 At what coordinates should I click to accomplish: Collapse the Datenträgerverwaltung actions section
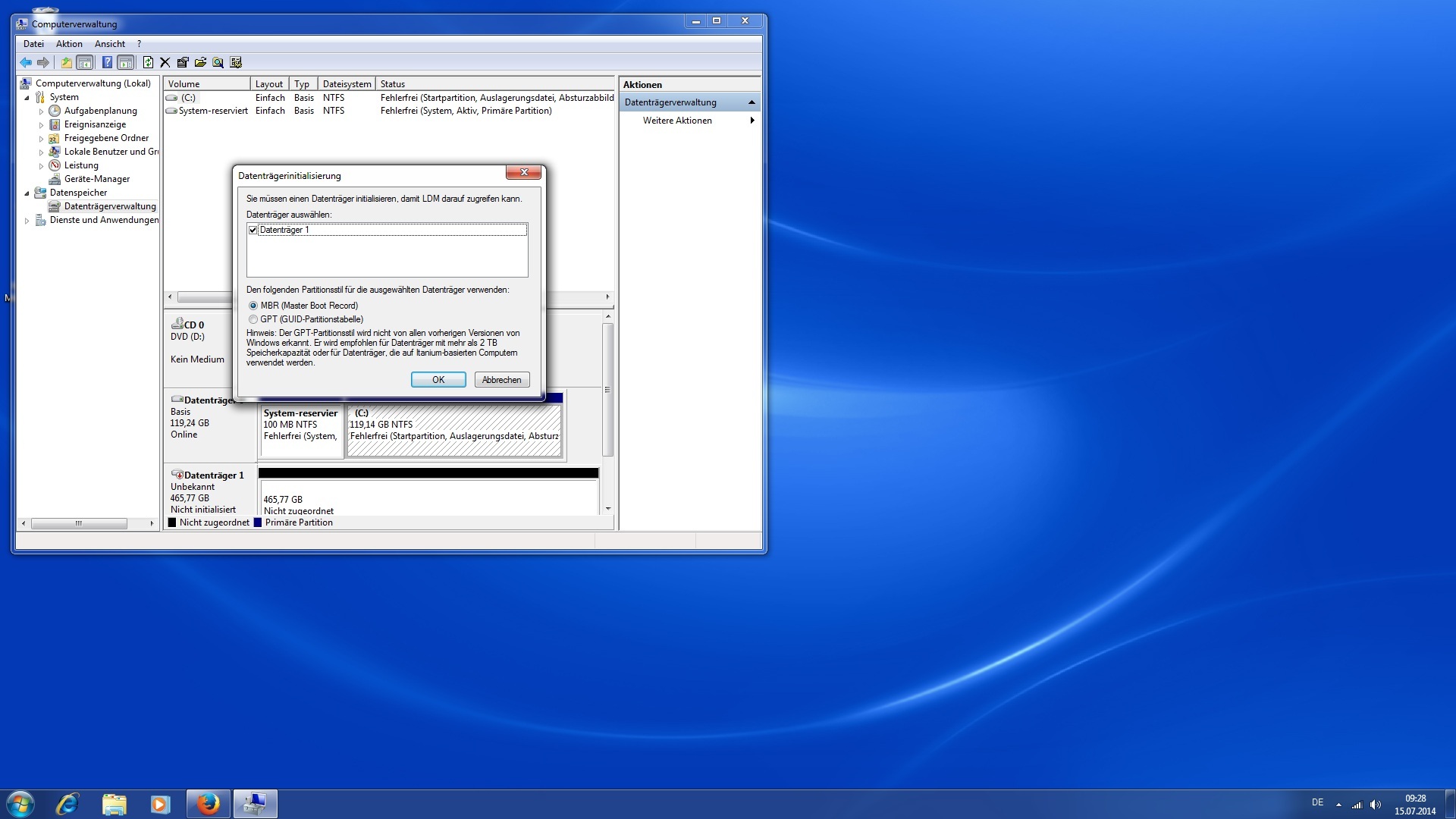[x=751, y=102]
